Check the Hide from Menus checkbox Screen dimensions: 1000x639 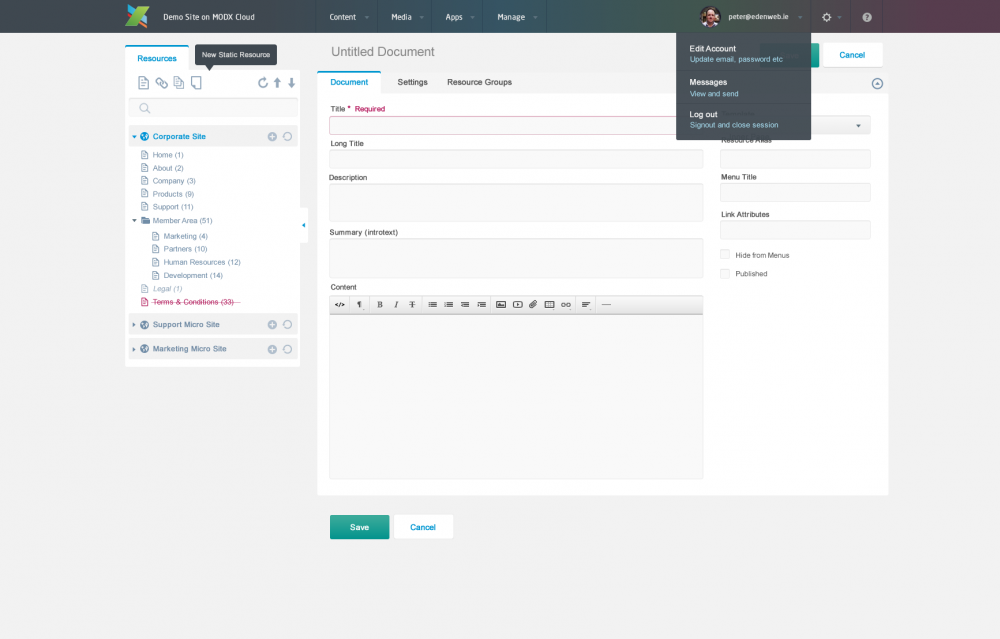click(x=725, y=255)
